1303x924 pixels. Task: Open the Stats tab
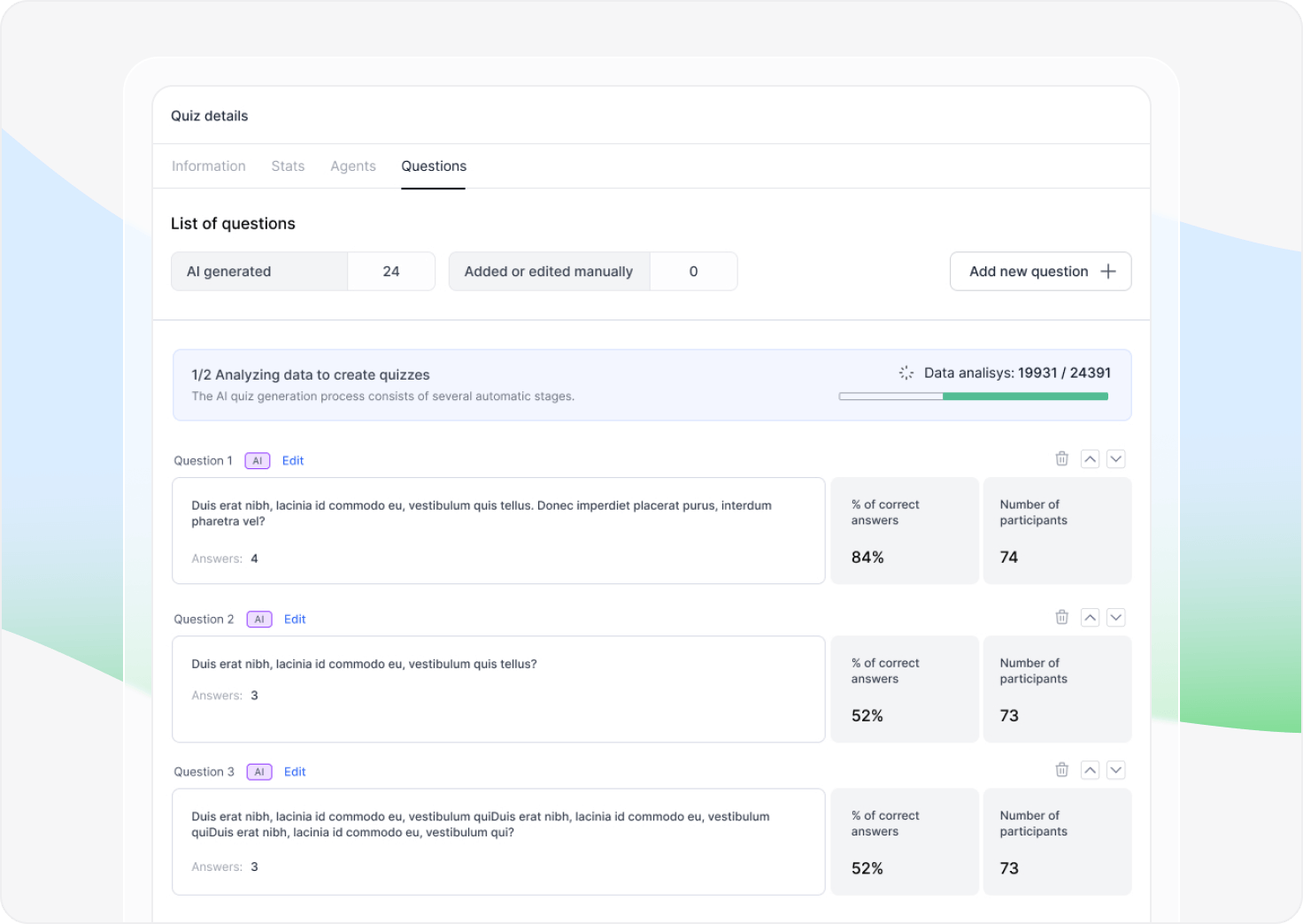click(288, 166)
